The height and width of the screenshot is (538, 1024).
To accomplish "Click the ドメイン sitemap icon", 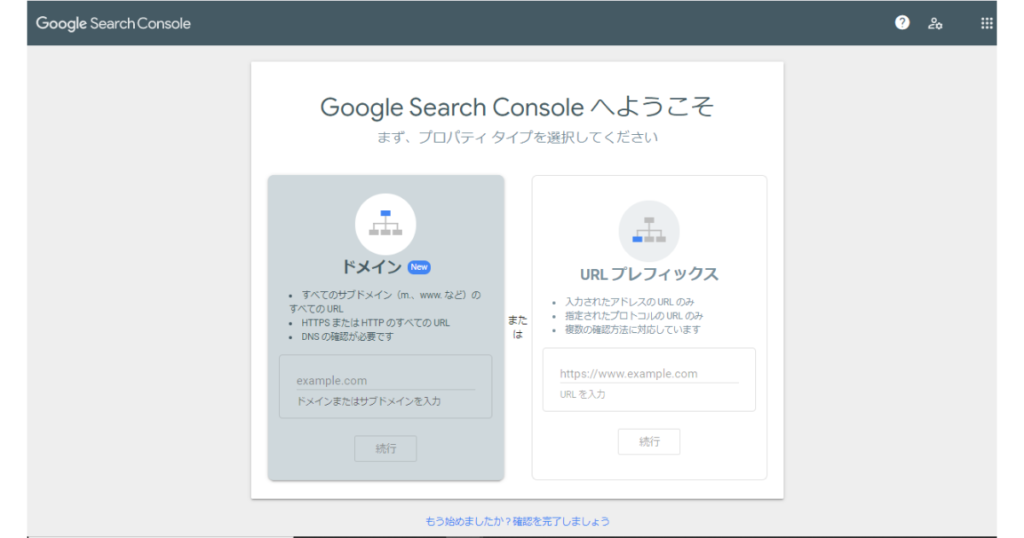I will click(385, 224).
